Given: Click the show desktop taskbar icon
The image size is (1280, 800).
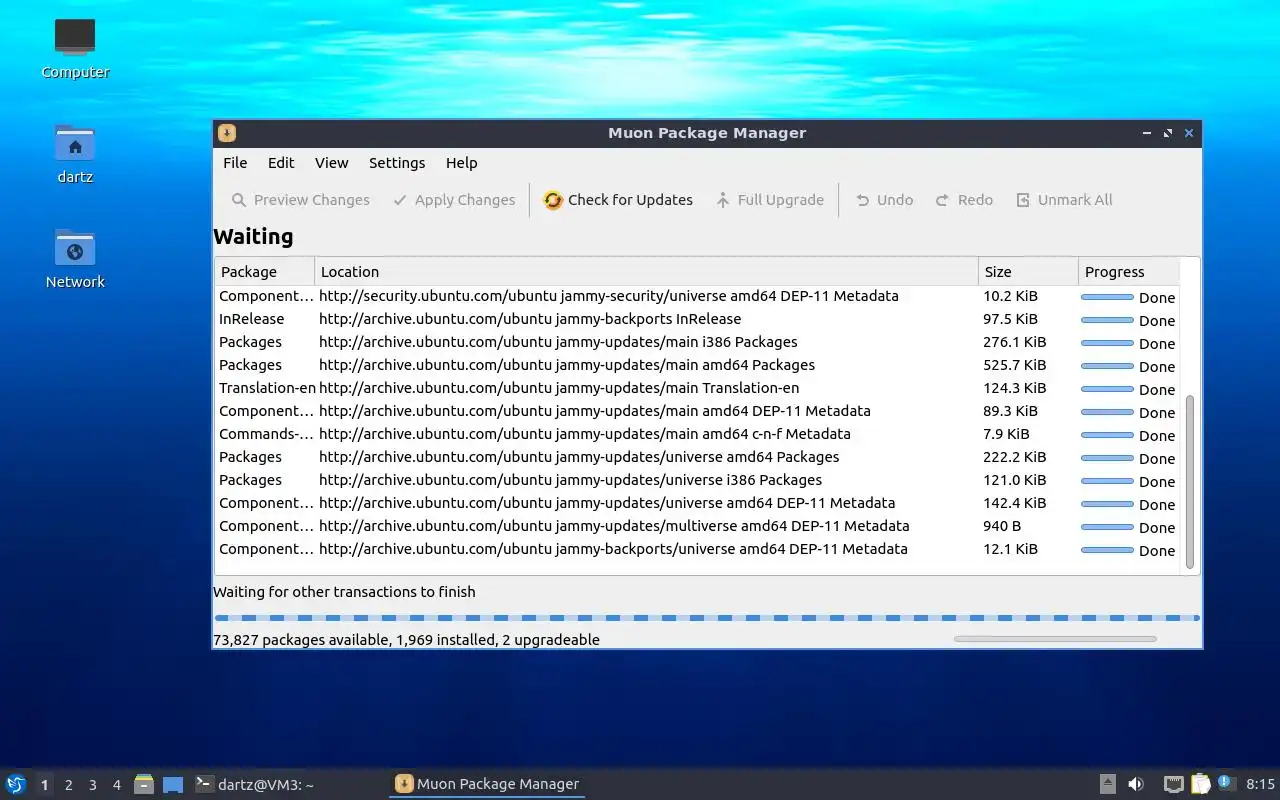Looking at the screenshot, I should (x=173, y=785).
